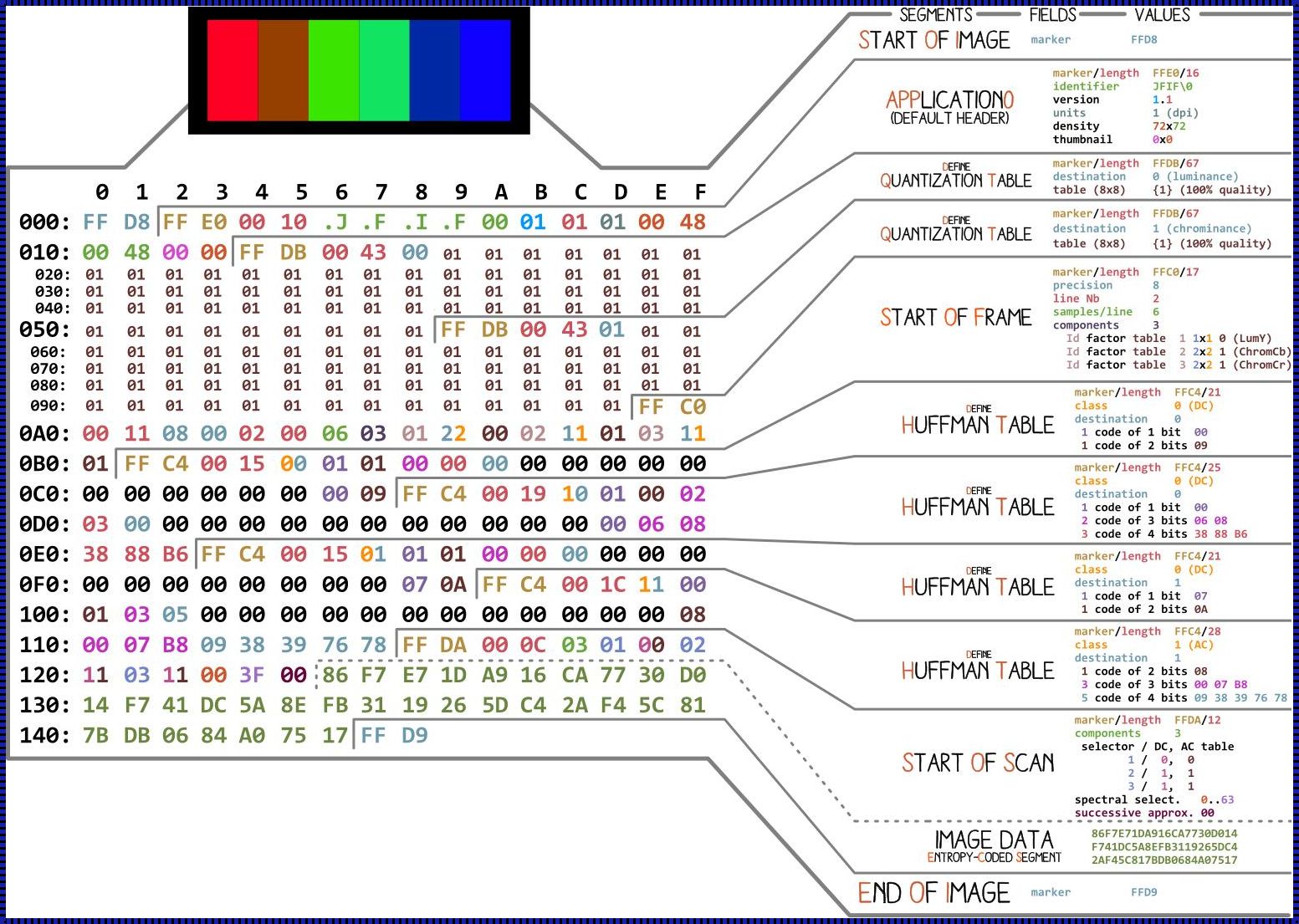The width and height of the screenshot is (1299, 924).
Task: Click the FFC0/17 marker/length value
Action: (1176, 272)
